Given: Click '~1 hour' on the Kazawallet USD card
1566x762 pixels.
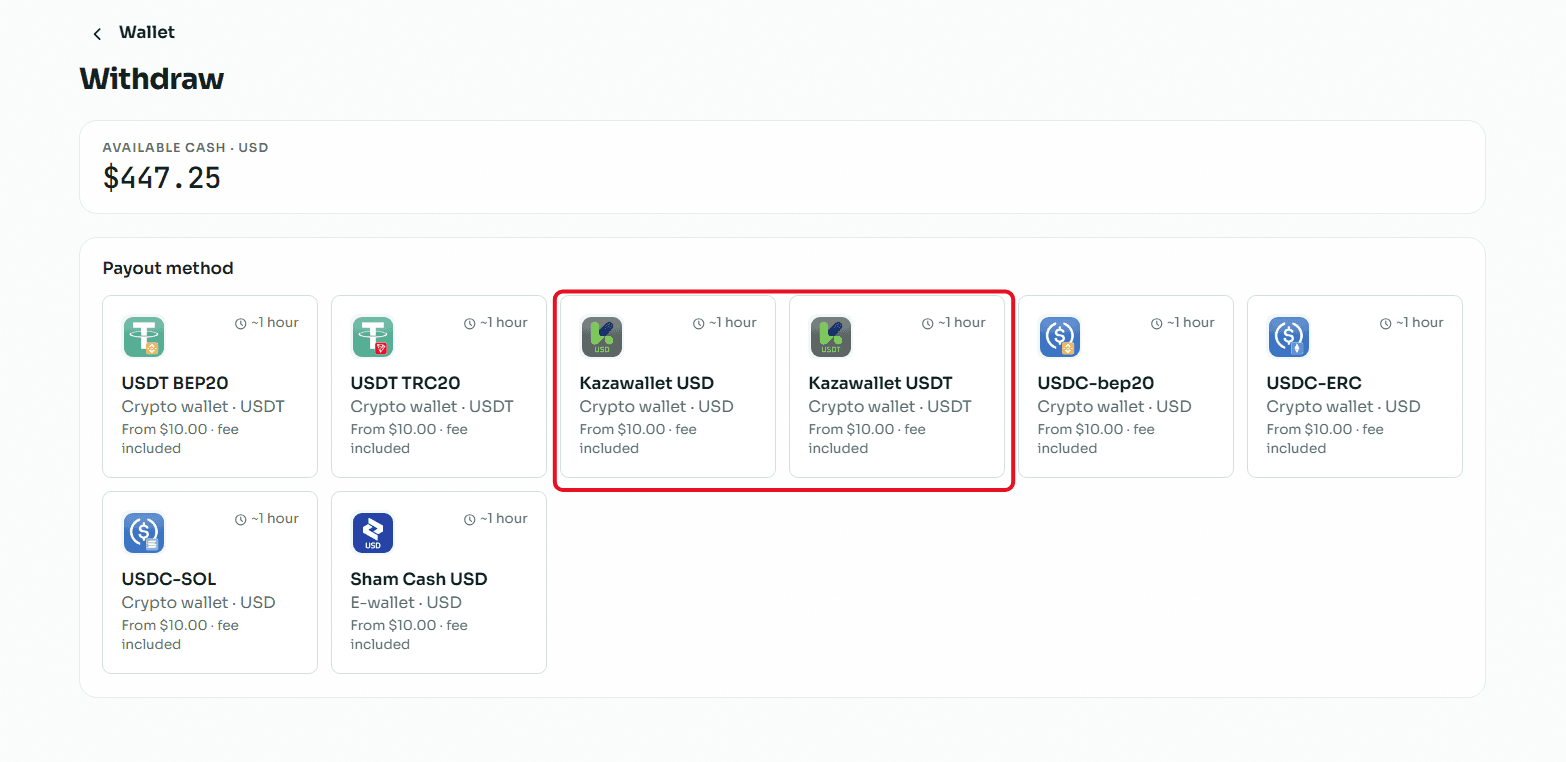Looking at the screenshot, I should [732, 323].
